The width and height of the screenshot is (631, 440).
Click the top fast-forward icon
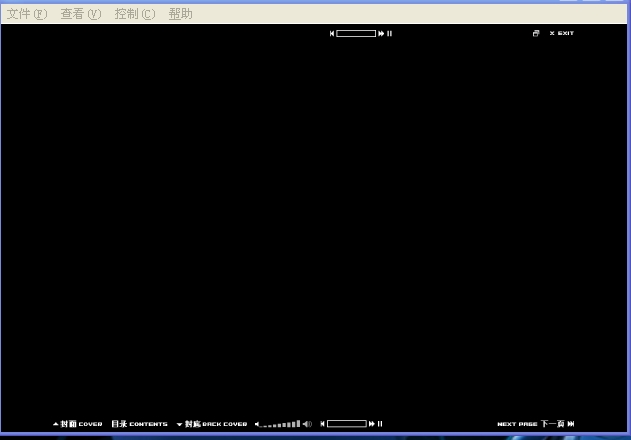click(x=381, y=34)
